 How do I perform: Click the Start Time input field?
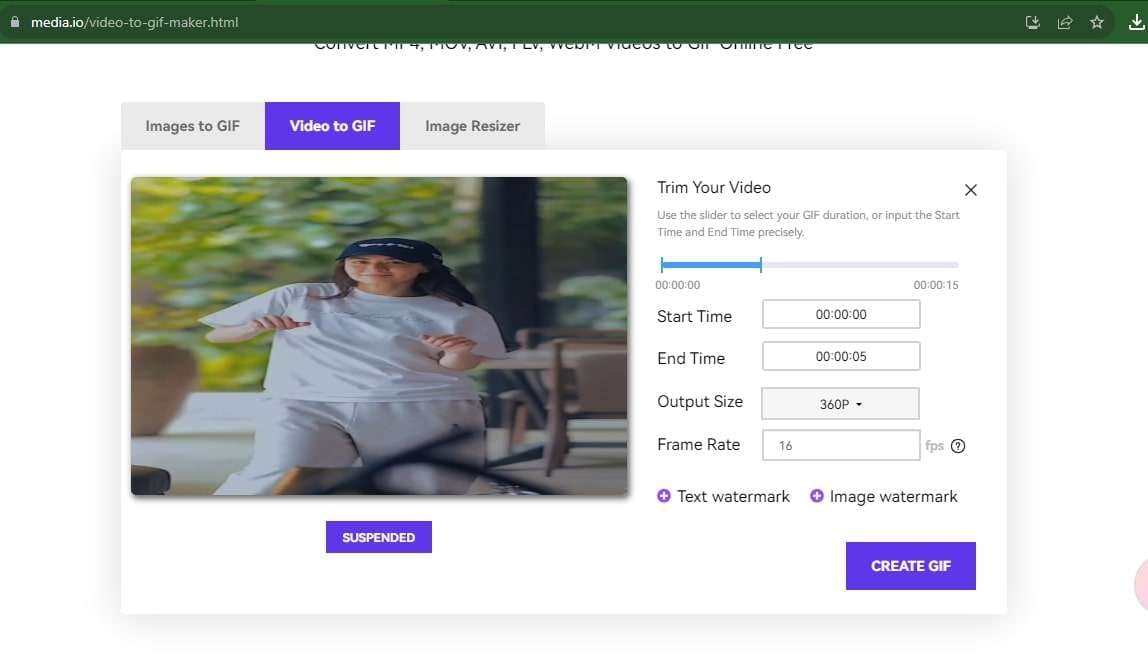840,313
